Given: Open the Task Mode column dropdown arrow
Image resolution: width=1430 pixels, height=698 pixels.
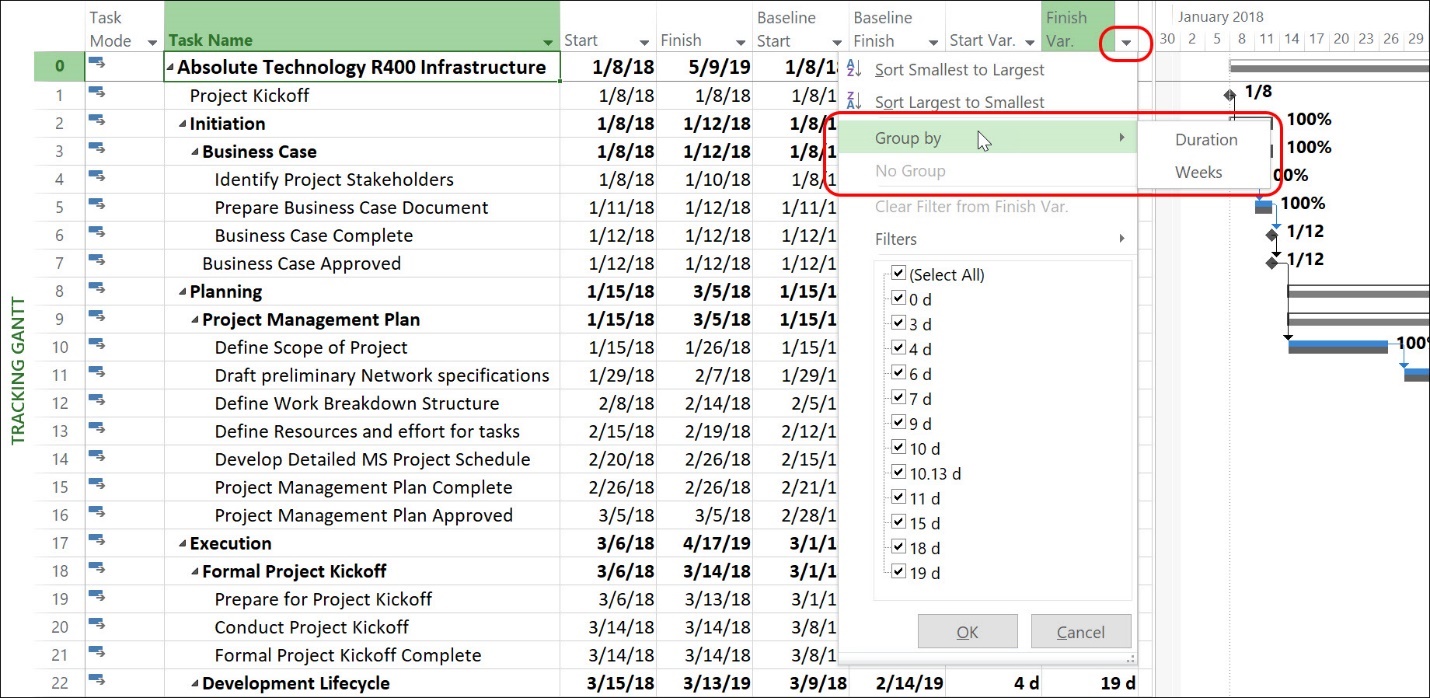Looking at the screenshot, I should pyautogui.click(x=152, y=42).
